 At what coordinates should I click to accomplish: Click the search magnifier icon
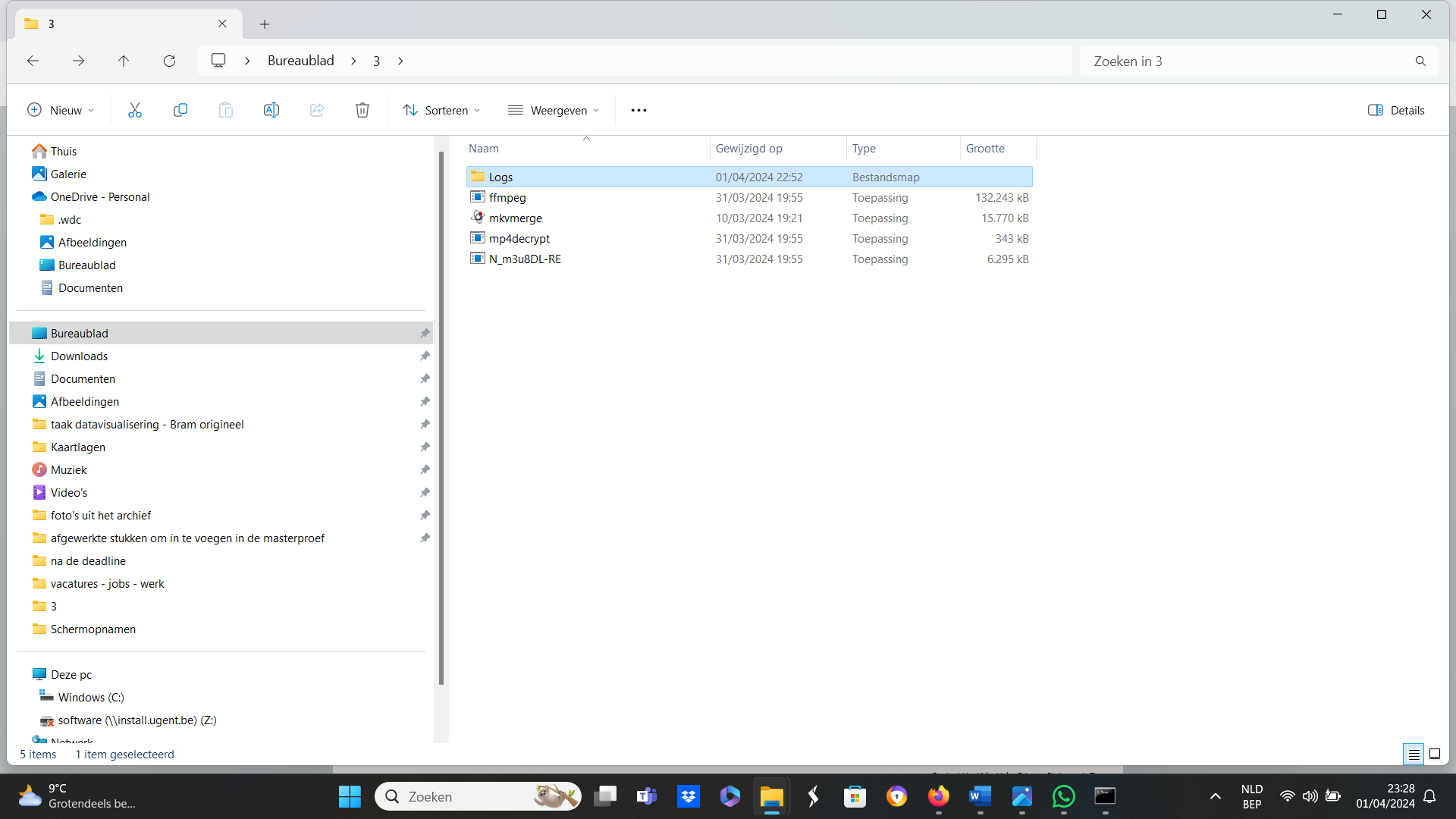pos(1420,61)
